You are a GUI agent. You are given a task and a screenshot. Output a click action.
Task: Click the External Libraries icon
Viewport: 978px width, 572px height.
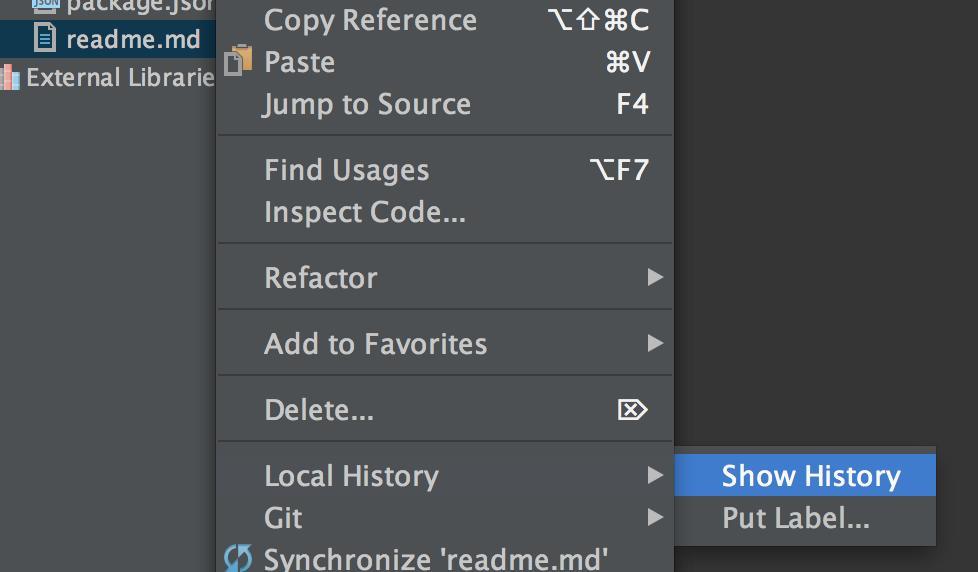[9, 77]
